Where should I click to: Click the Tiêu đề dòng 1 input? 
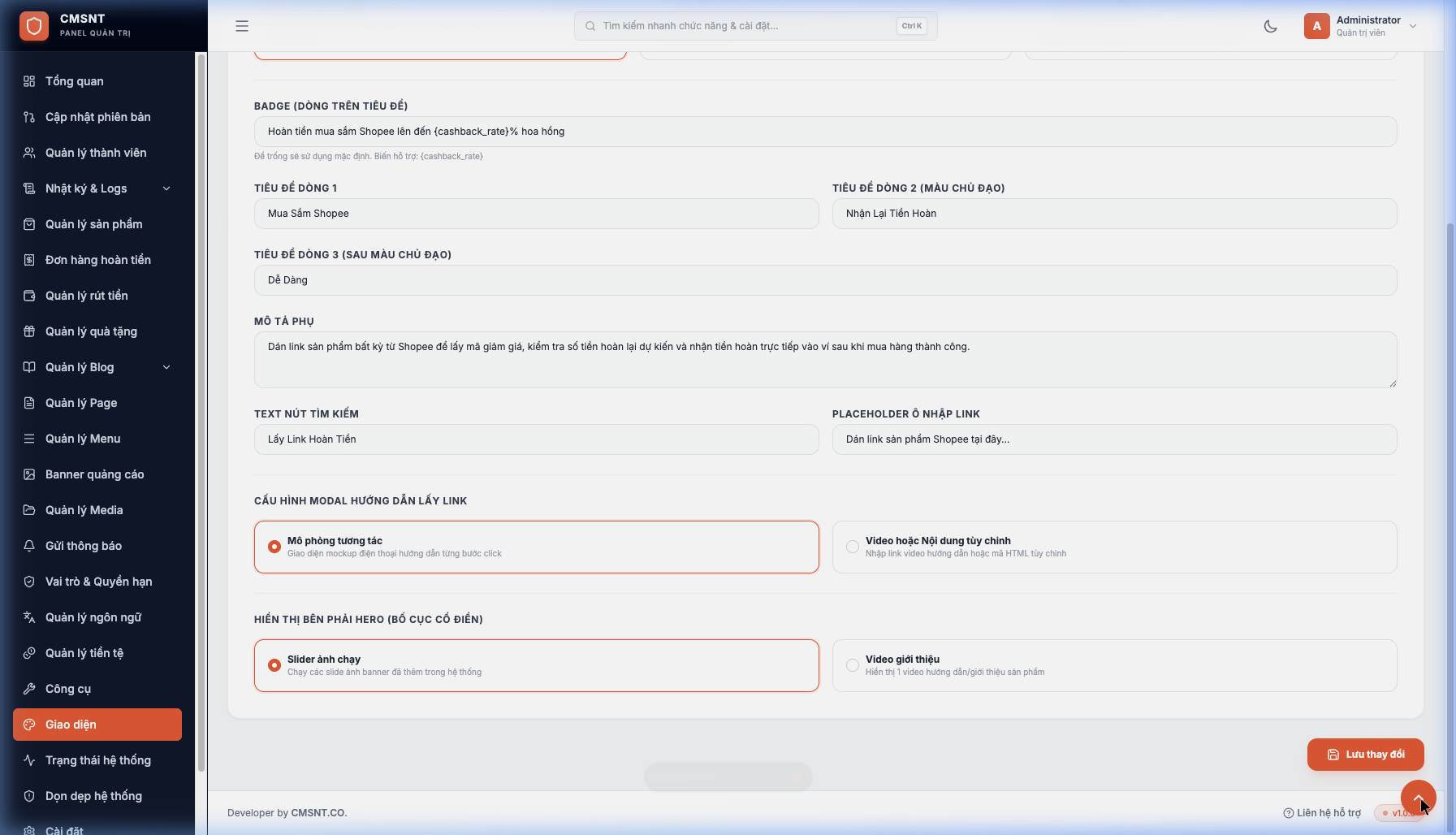(536, 214)
